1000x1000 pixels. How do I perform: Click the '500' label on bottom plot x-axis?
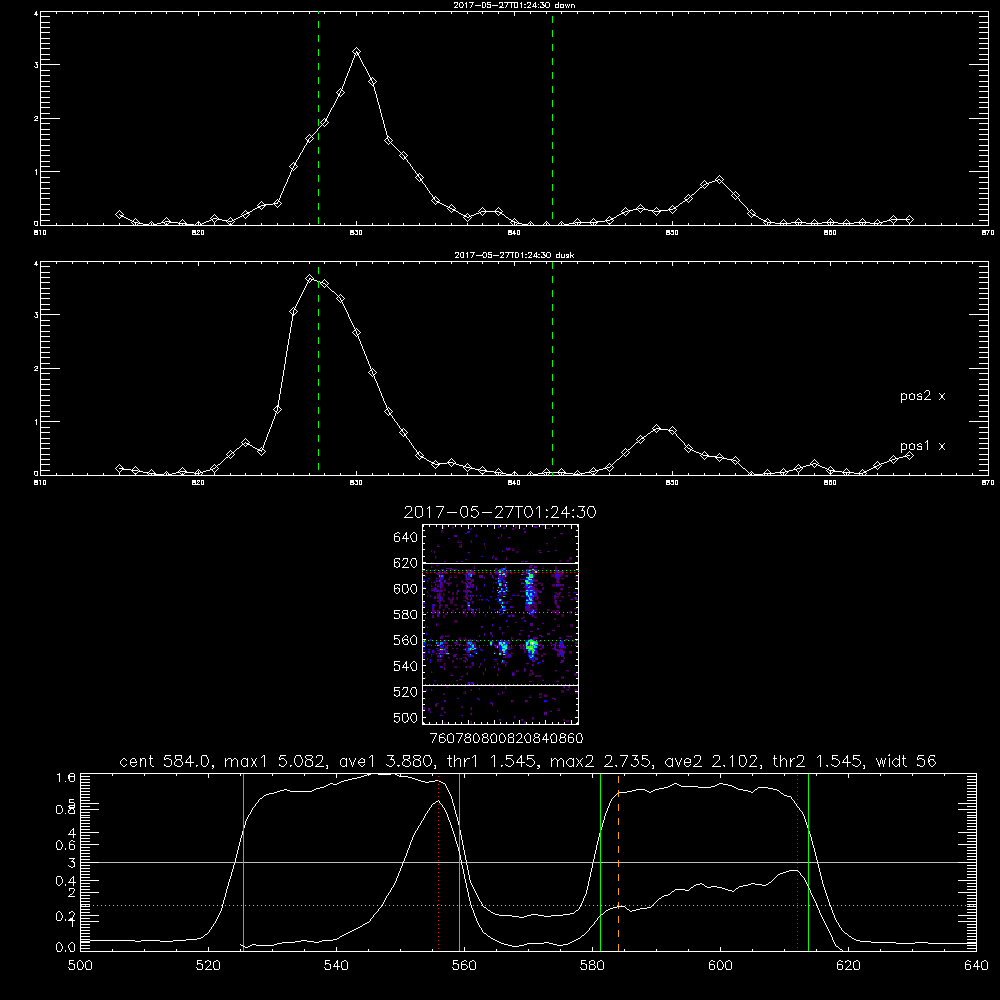80,966
